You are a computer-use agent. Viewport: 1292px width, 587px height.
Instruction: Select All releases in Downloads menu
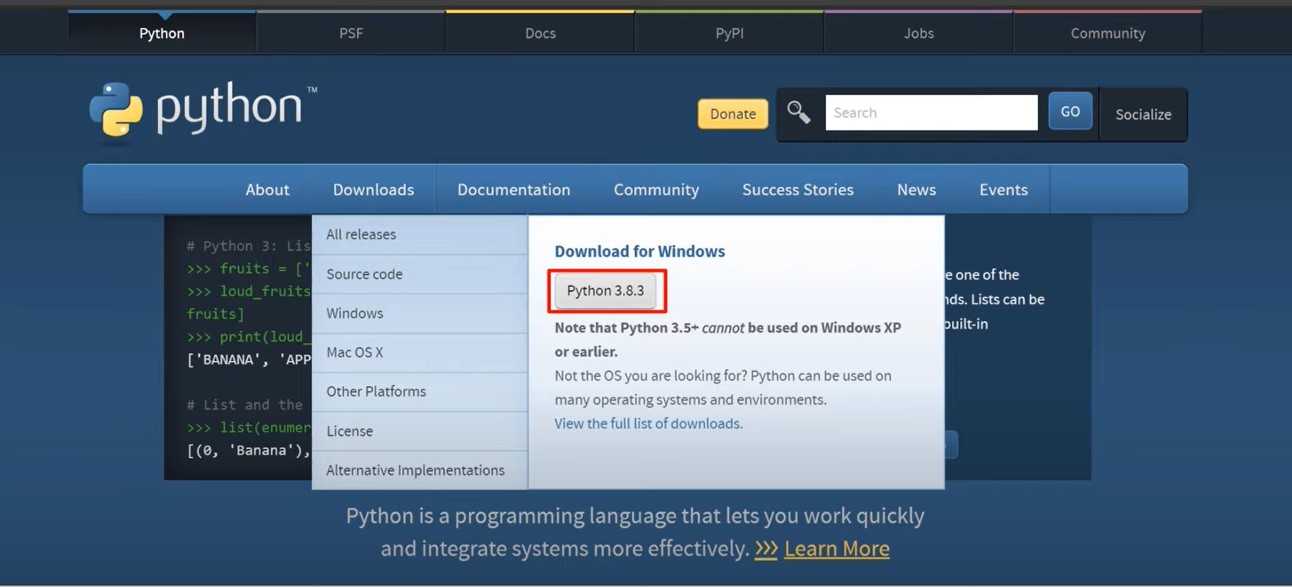(x=420, y=234)
